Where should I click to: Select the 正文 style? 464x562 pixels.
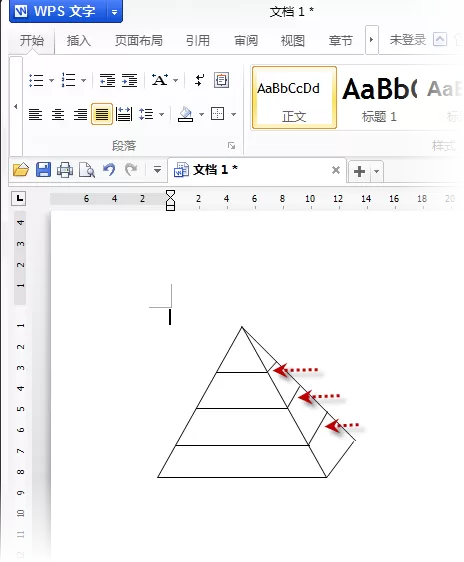pos(294,97)
